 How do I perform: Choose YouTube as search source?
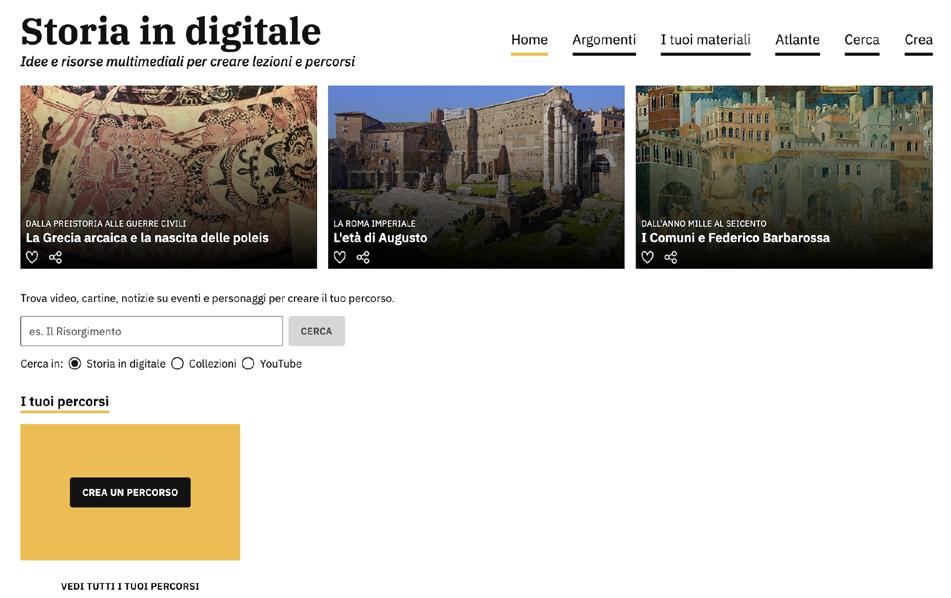click(248, 363)
